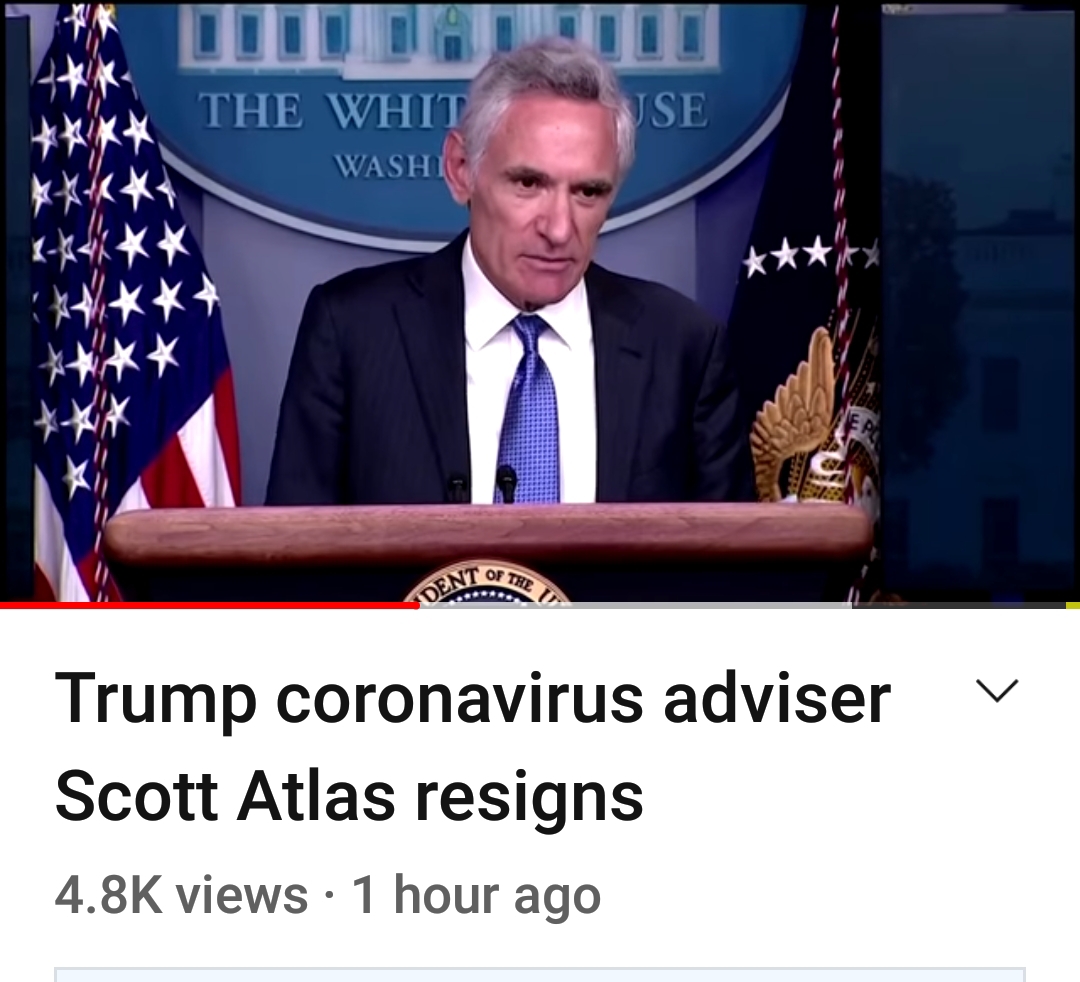Jump into the gray buffered portion of the progress bar

635,605
